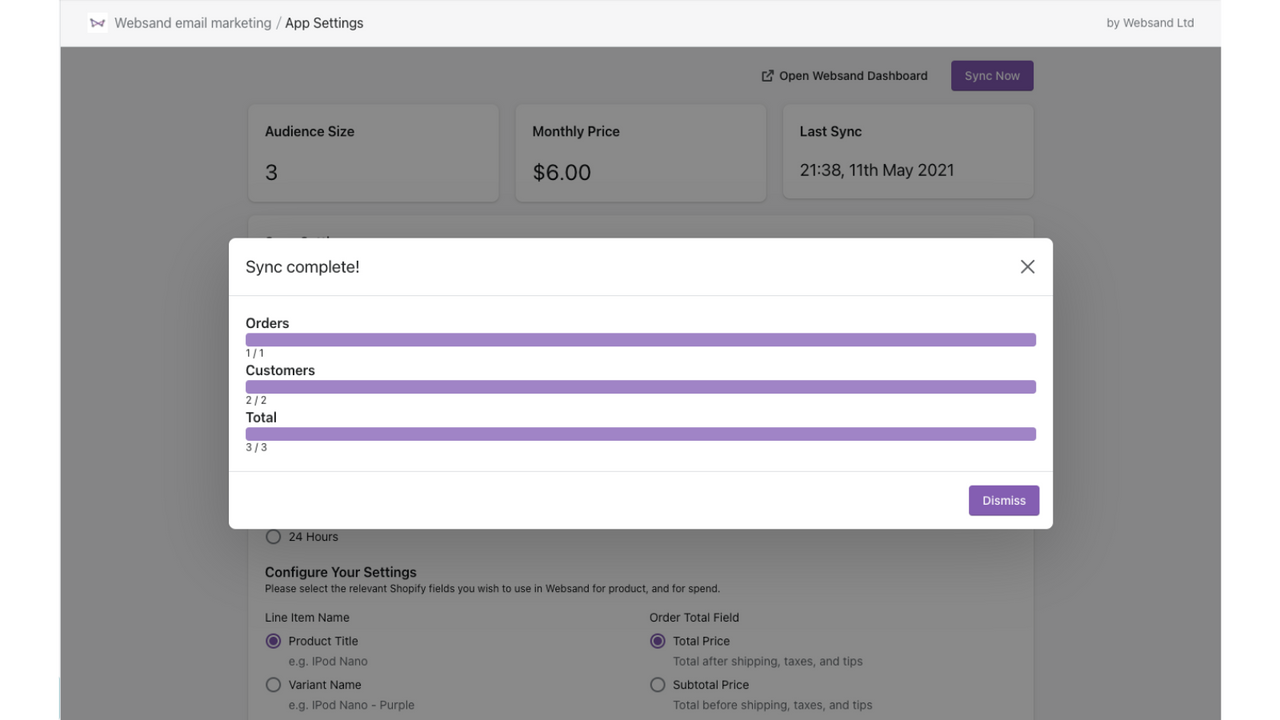Open the Websand Dashboard
1280x720 pixels.
point(852,75)
